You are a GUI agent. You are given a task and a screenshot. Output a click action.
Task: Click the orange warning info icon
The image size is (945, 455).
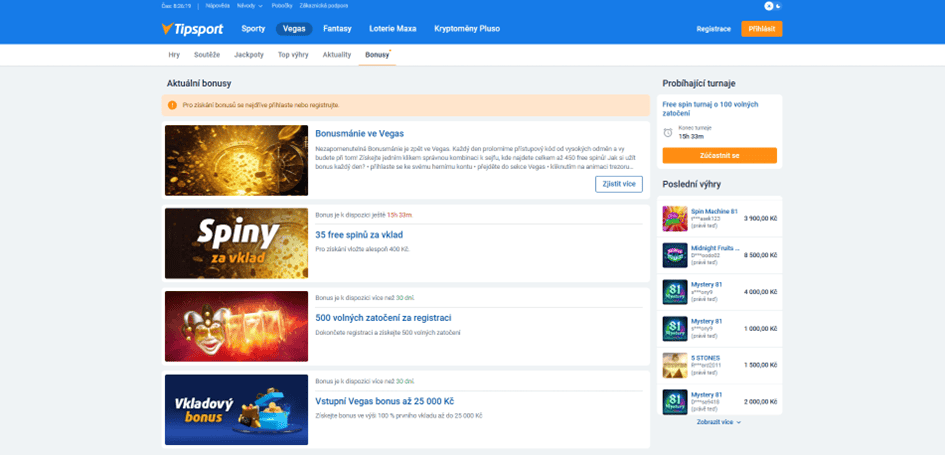172,105
